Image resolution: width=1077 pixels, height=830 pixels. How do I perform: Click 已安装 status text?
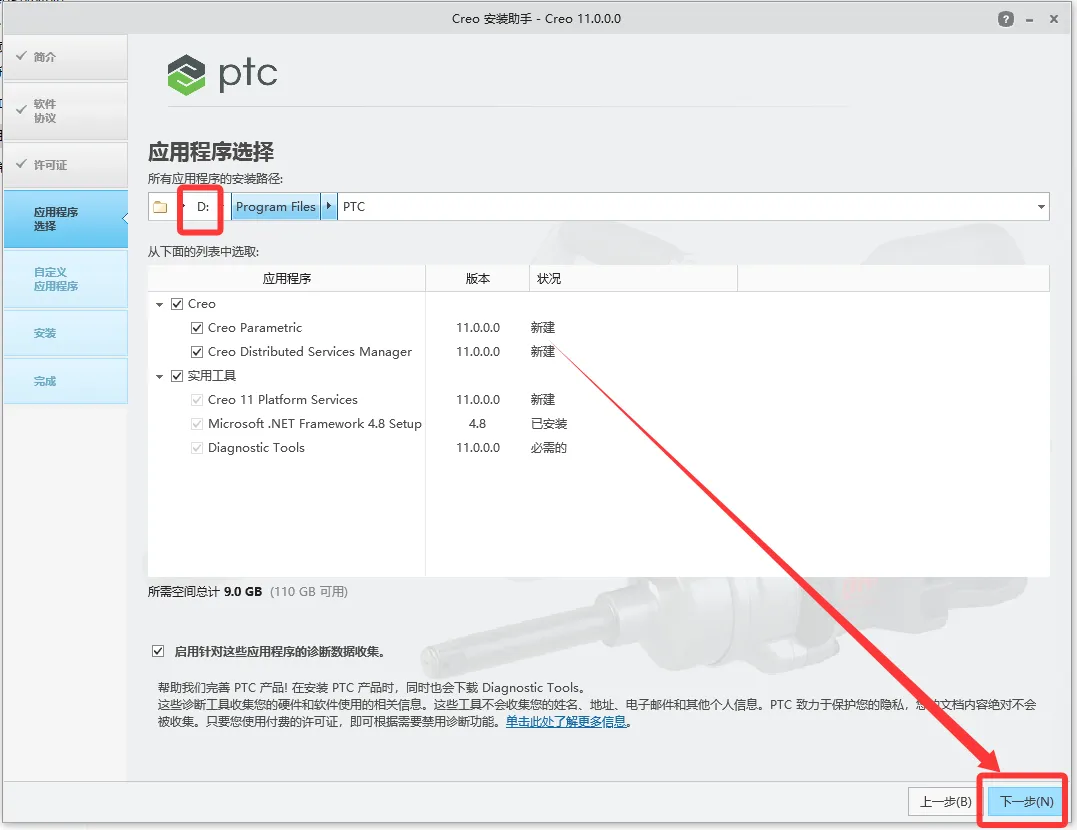(549, 424)
